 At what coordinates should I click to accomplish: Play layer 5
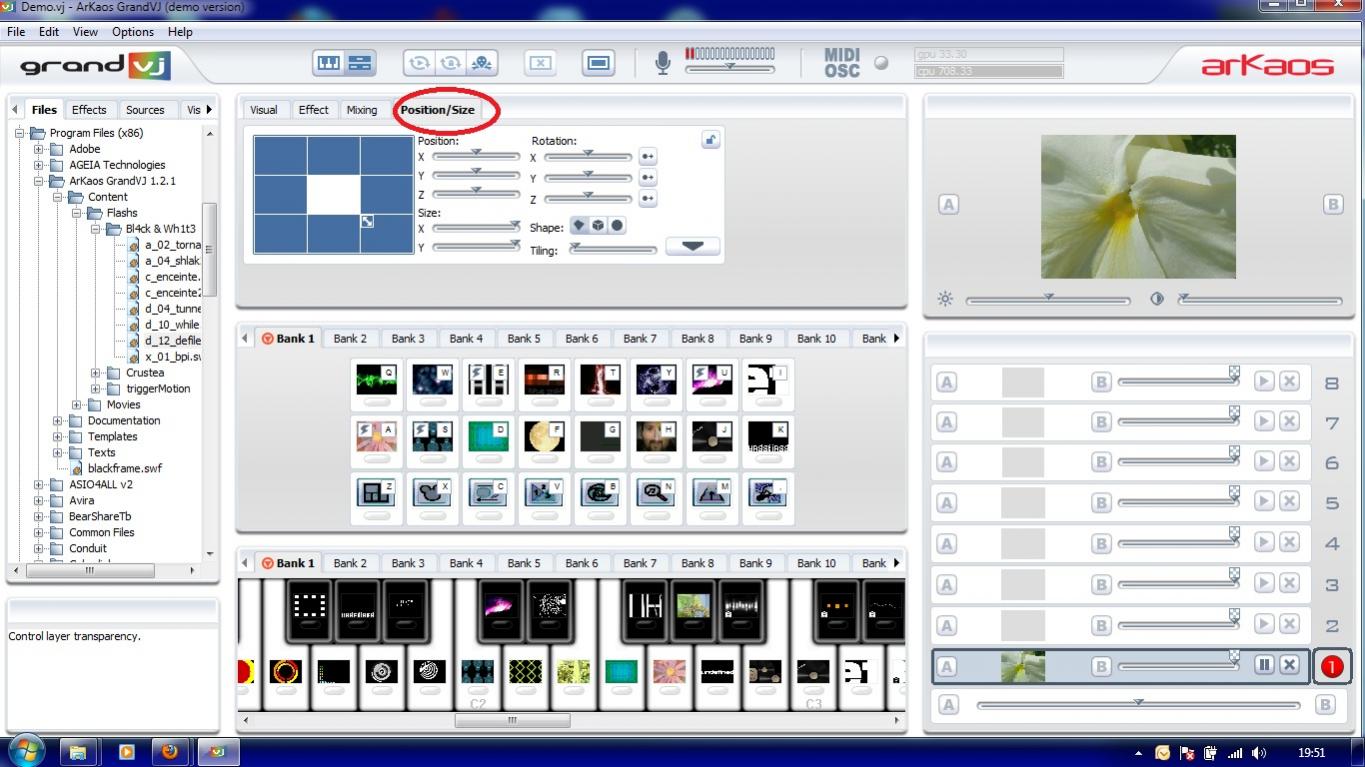click(x=1264, y=502)
